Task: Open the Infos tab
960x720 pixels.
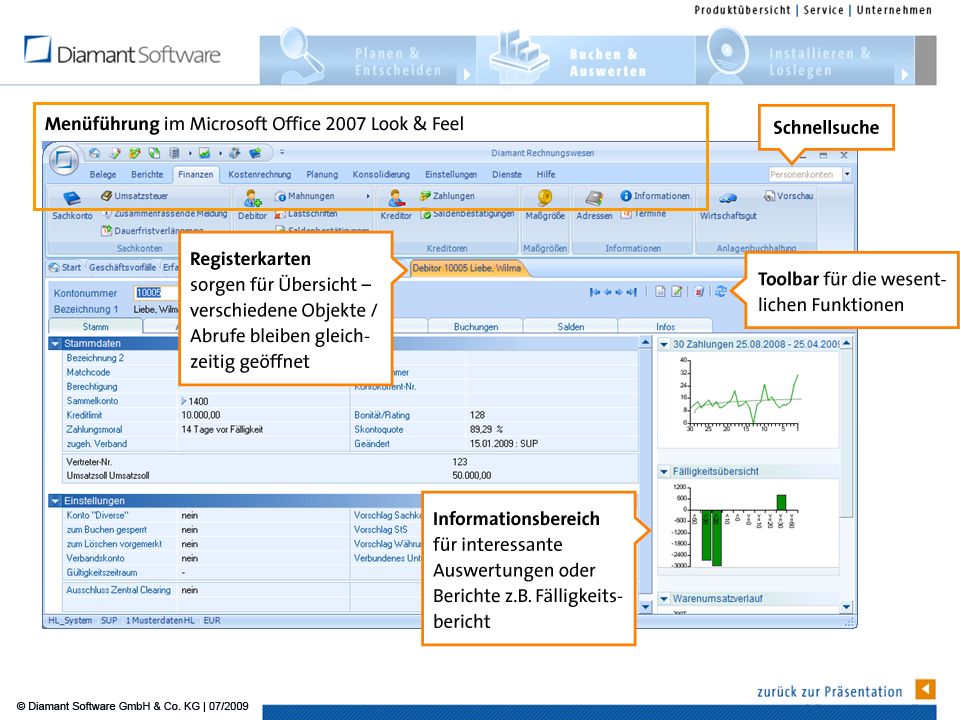Action: point(666,327)
